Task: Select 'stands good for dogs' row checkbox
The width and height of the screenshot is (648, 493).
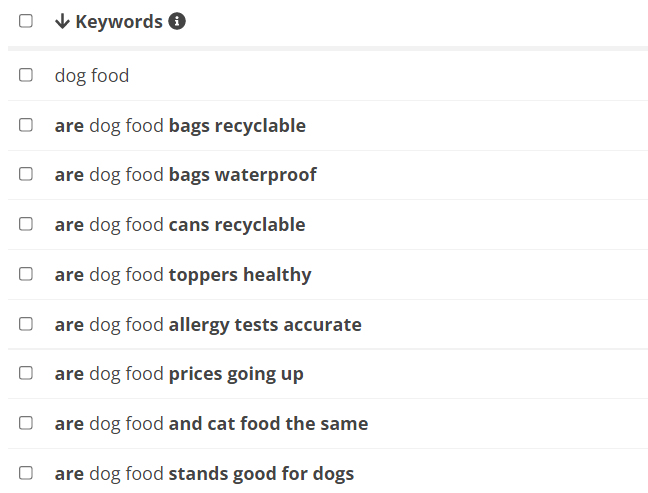Action: [x=26, y=473]
